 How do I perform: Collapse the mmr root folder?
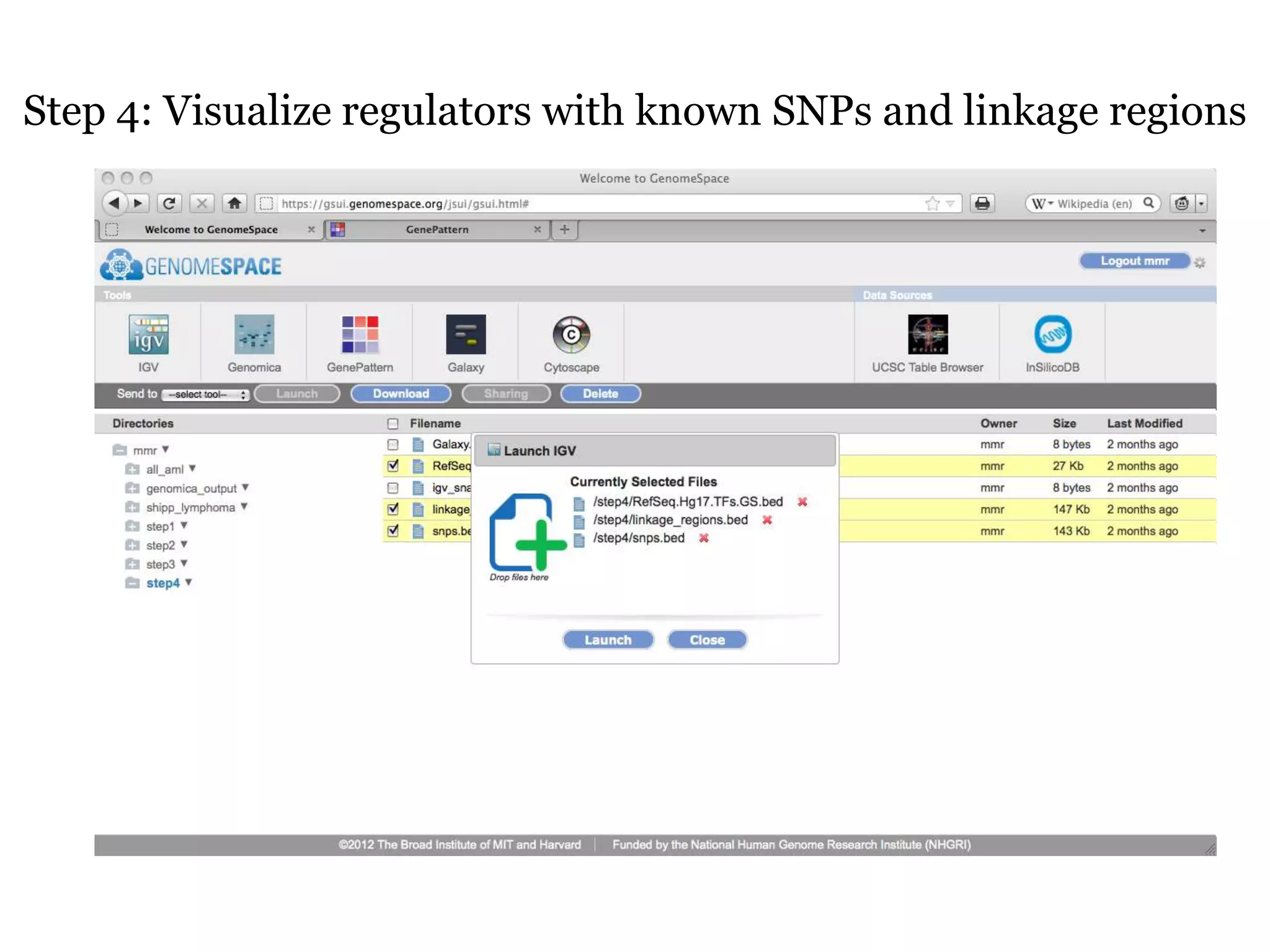pos(120,450)
